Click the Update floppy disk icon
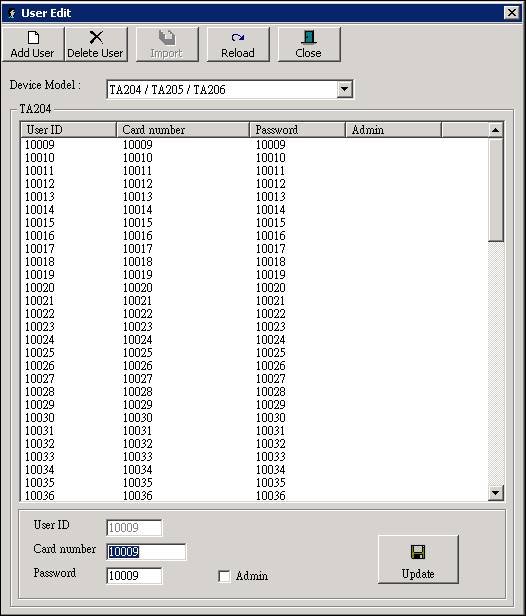The image size is (526, 616). (x=418, y=552)
